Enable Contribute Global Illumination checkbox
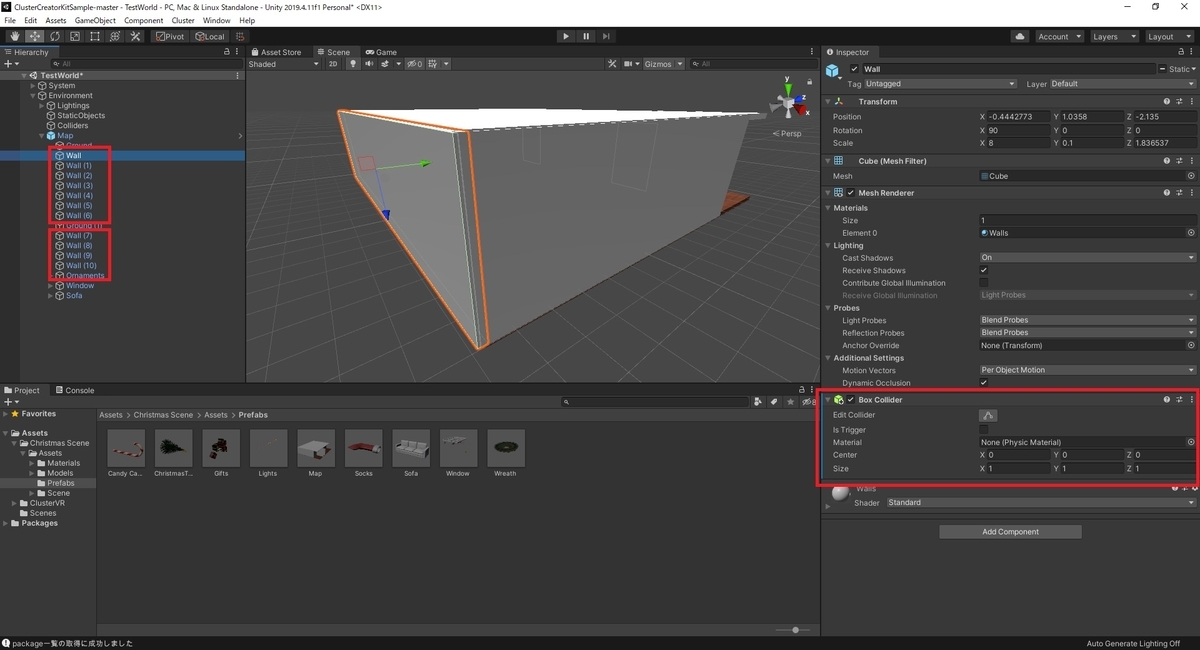The height and width of the screenshot is (650, 1200). coord(984,283)
